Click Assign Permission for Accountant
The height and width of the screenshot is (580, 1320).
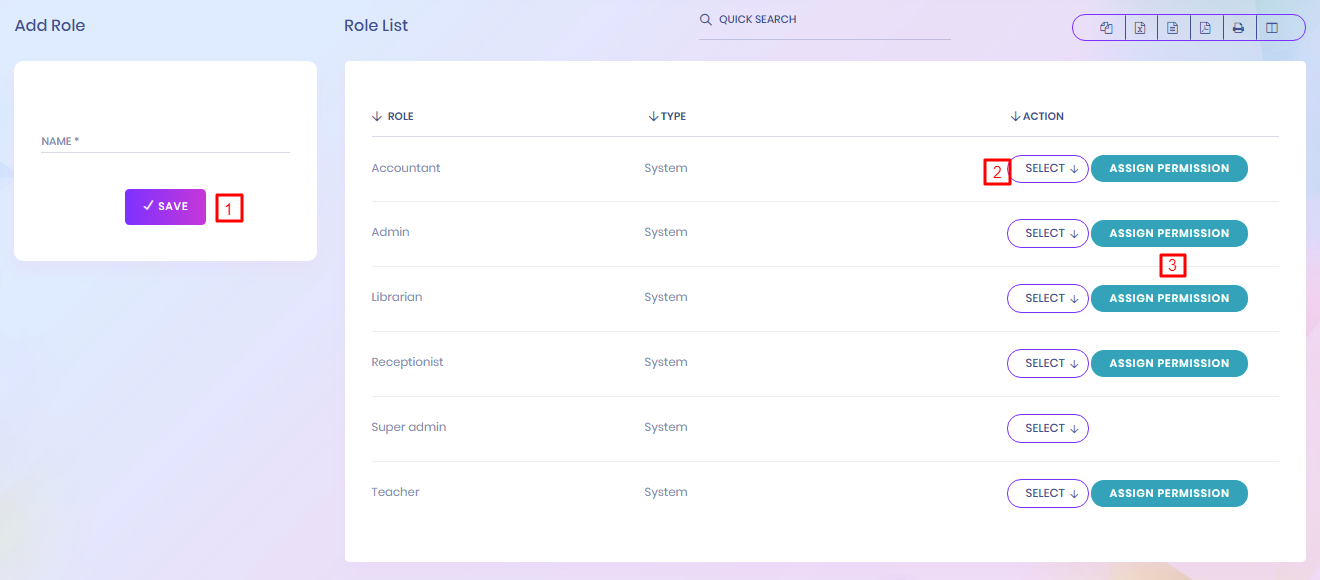click(1168, 168)
